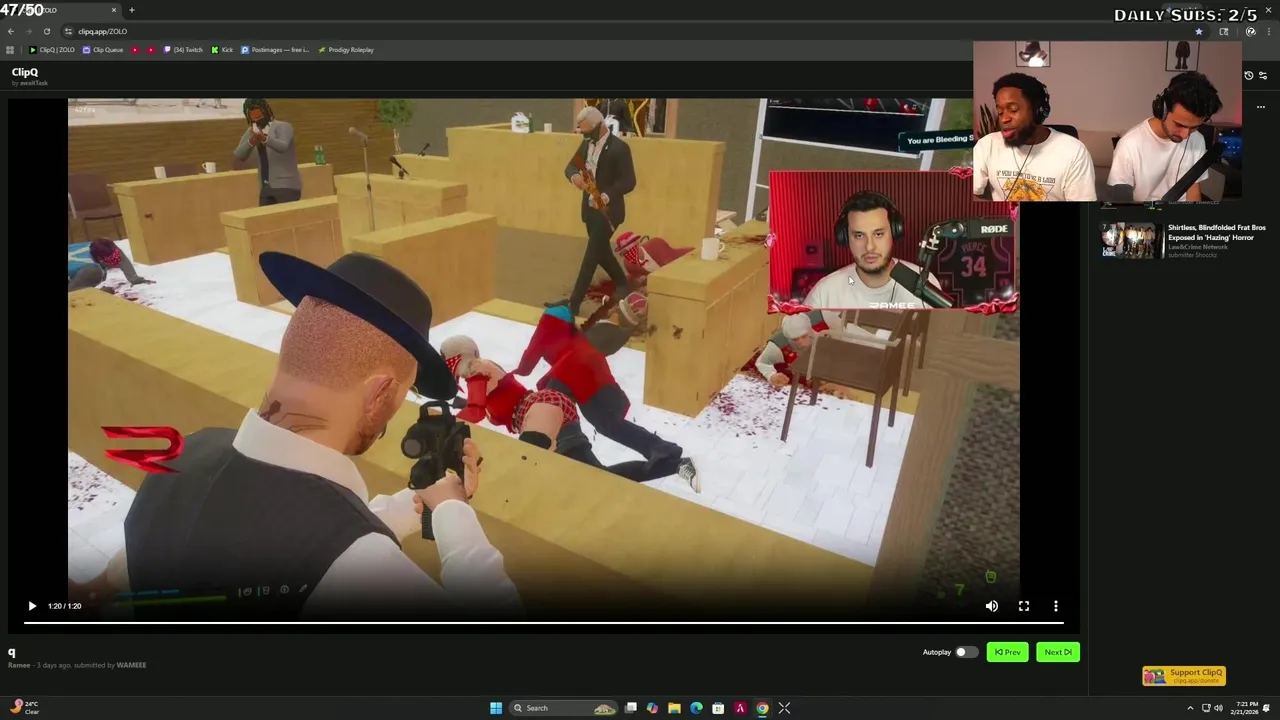Screen dimensions: 1280x720
Task: Open Task View in taskbar
Action: (631, 708)
